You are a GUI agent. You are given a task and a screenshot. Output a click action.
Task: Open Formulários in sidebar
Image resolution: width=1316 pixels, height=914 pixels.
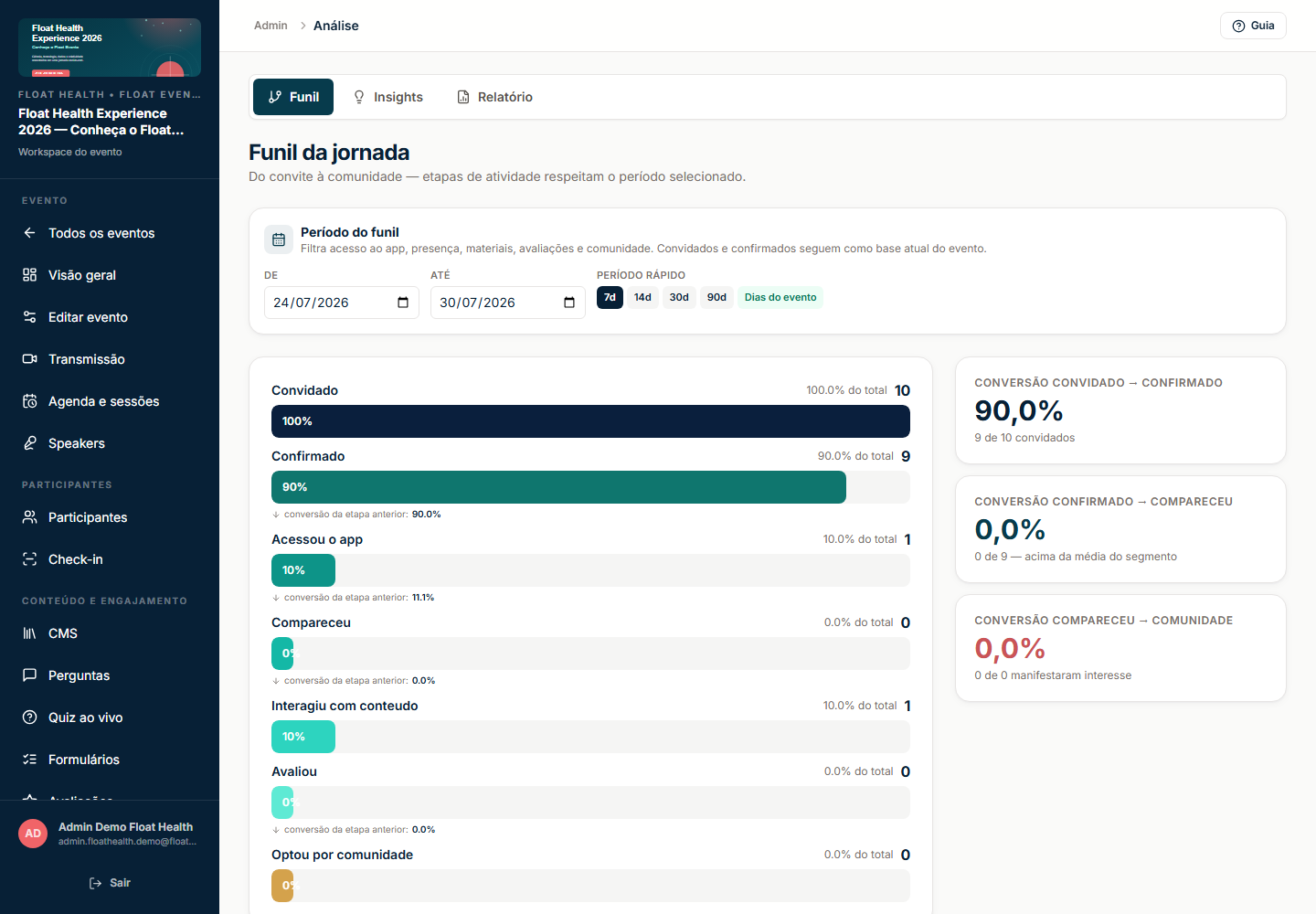point(110,760)
